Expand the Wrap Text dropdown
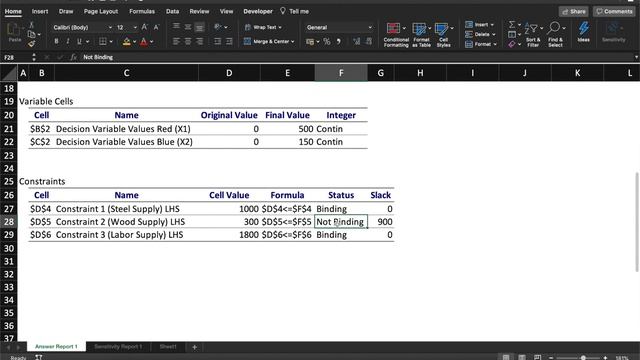This screenshot has width=640, height=360. [280, 27]
